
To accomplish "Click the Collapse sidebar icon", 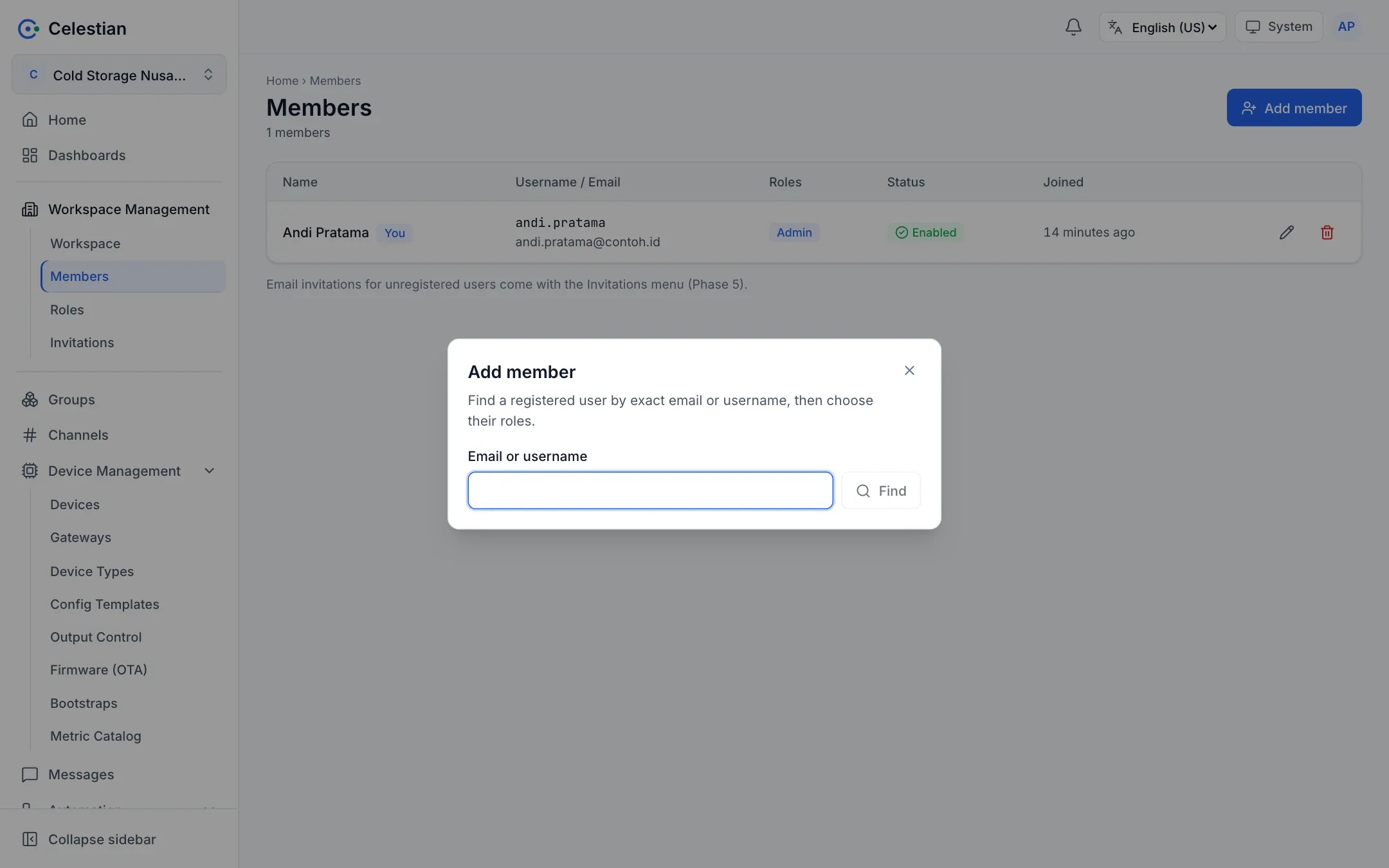I will (30, 839).
